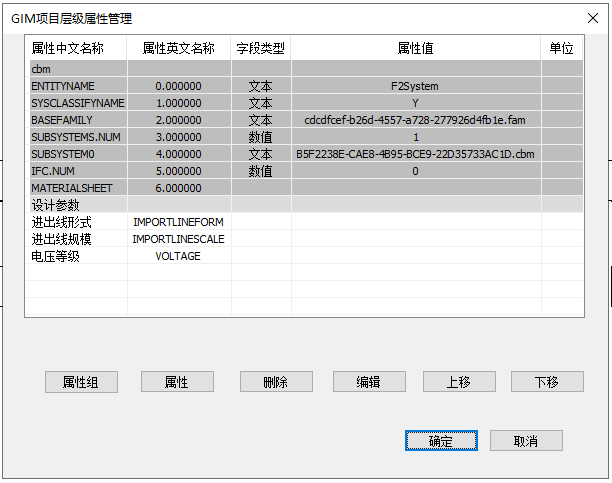Select the 单位 column header
Screen dimensions: 612x483
point(562,48)
